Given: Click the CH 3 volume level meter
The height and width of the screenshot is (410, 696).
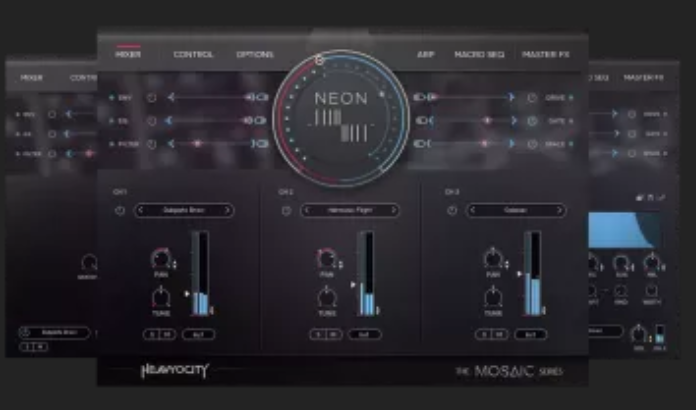Looking at the screenshot, I should point(533,273).
